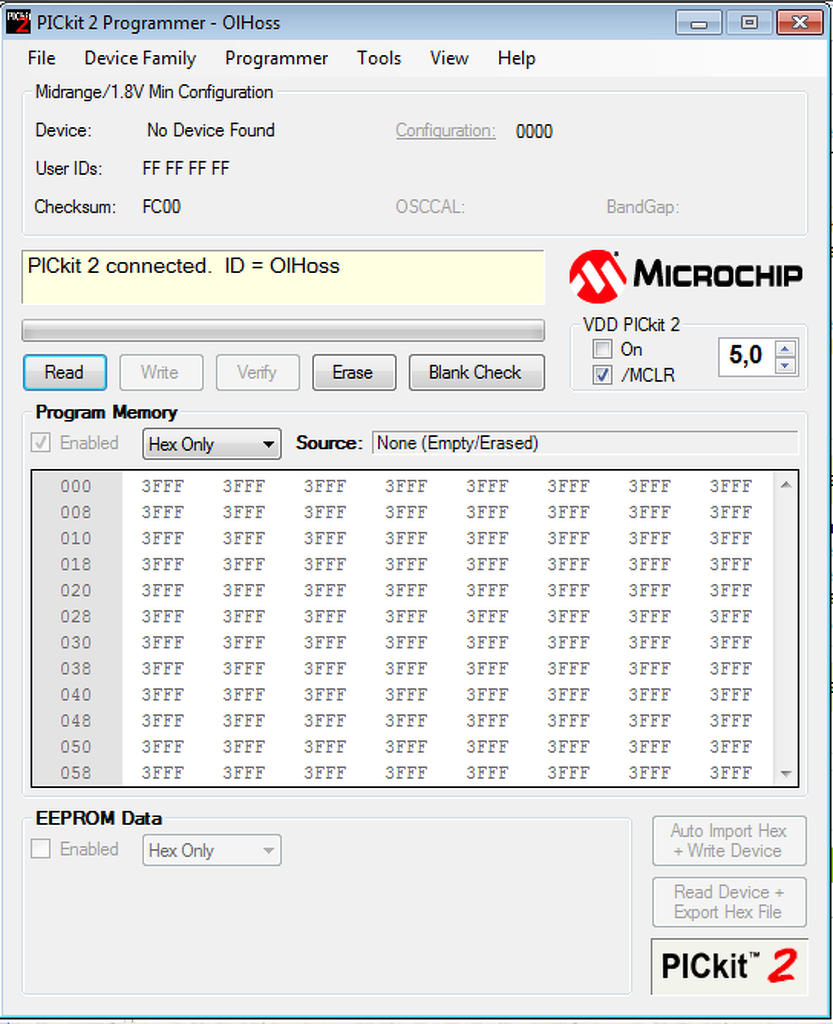Toggle the VDD On checkbox
Image resolution: width=833 pixels, height=1024 pixels.
click(x=602, y=349)
